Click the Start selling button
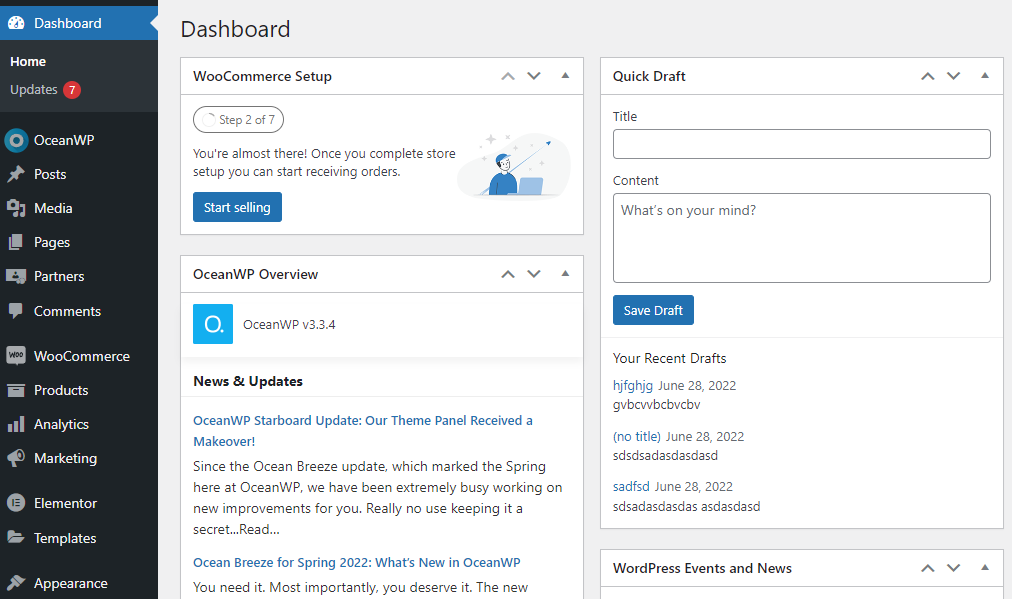The image size is (1012, 599). click(x=237, y=207)
